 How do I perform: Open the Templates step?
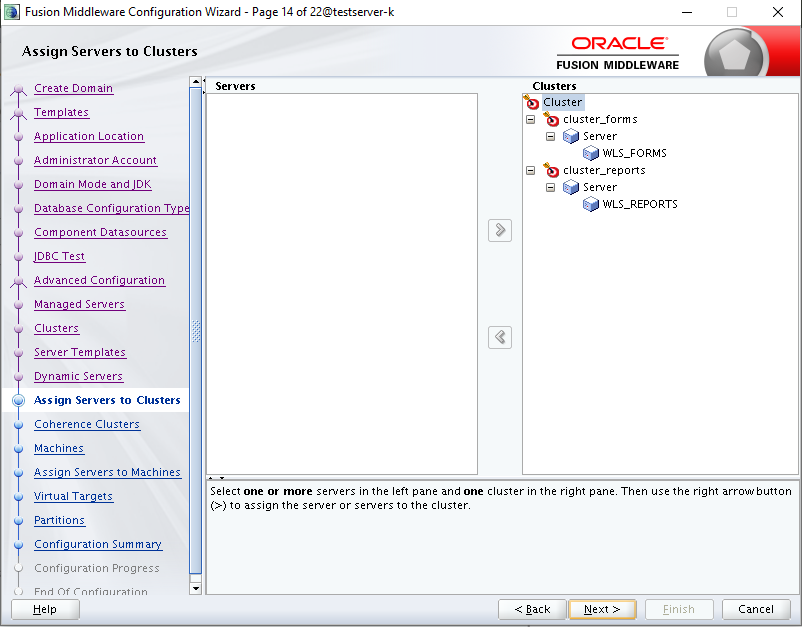(61, 113)
